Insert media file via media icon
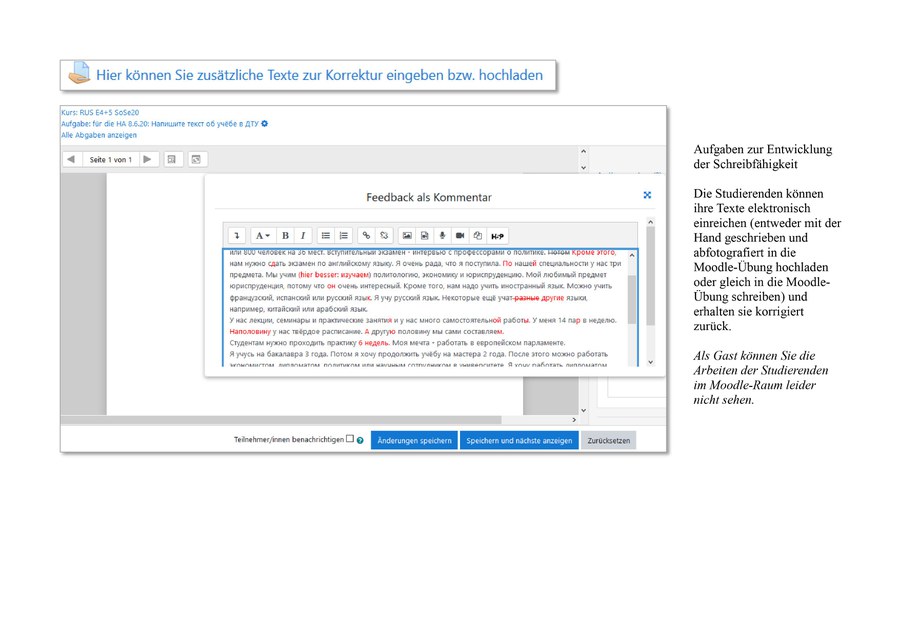 click(x=425, y=236)
